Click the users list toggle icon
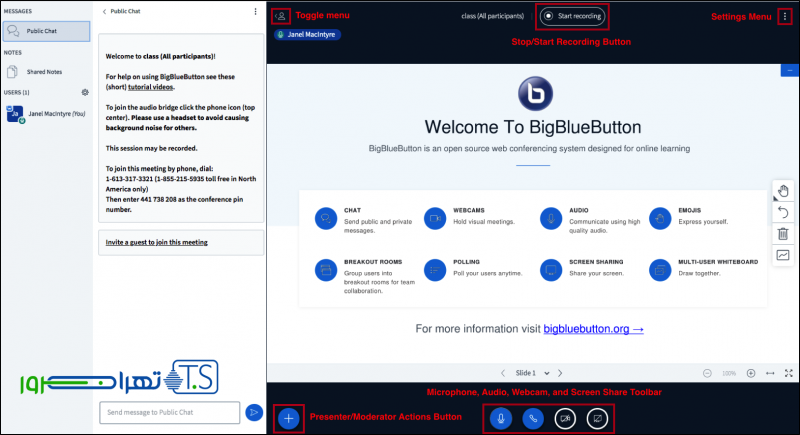 (281, 16)
